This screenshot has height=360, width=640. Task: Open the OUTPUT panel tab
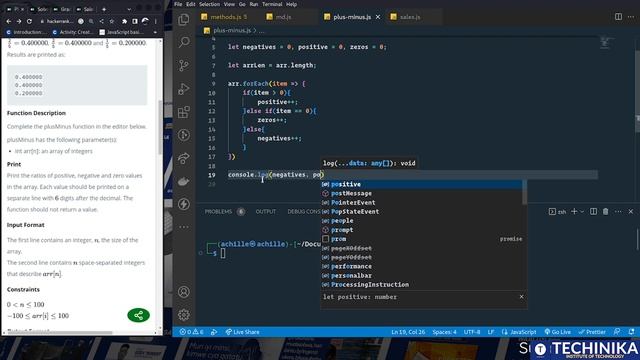click(266, 211)
